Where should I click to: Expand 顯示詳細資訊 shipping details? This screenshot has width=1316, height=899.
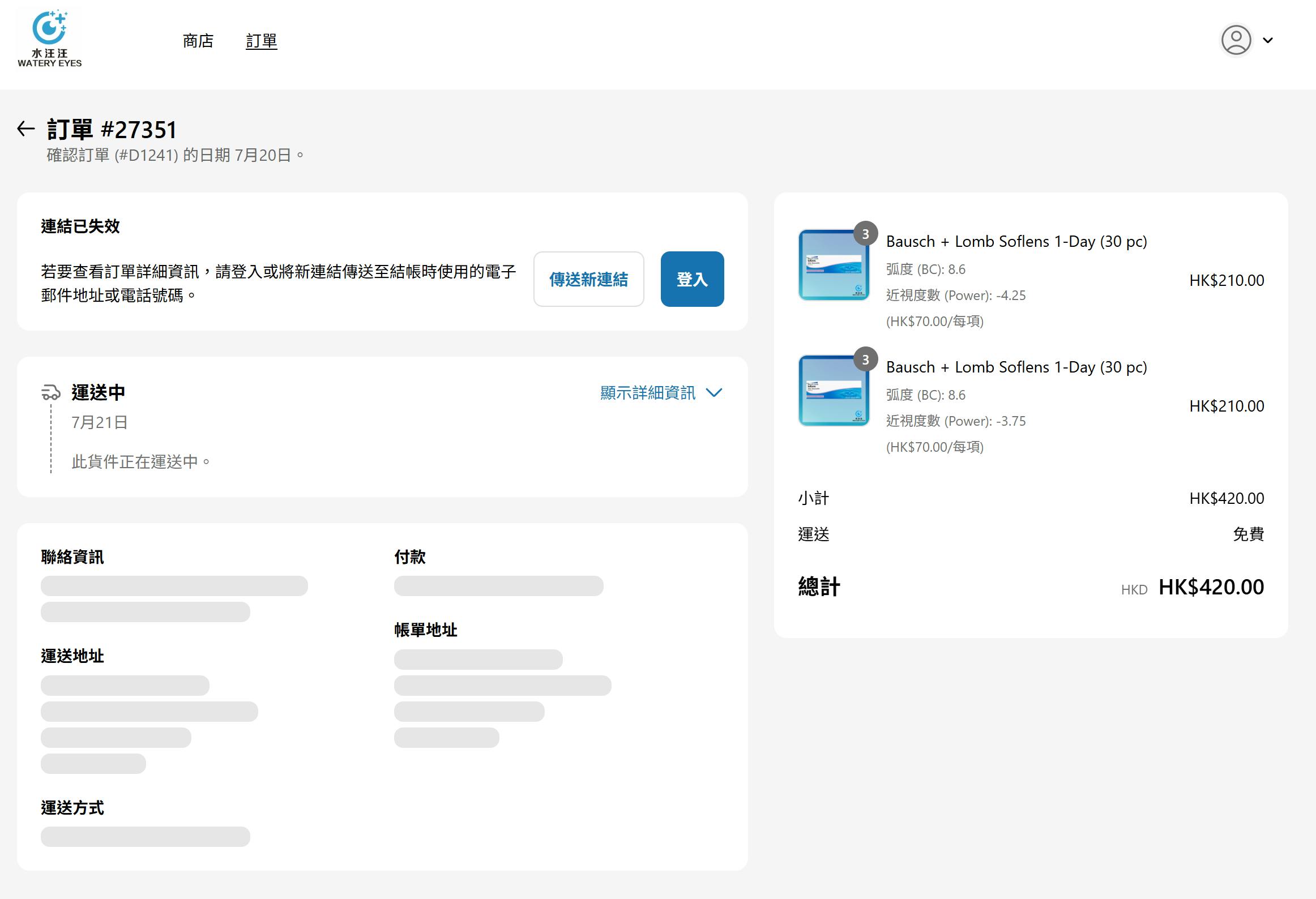point(661,393)
